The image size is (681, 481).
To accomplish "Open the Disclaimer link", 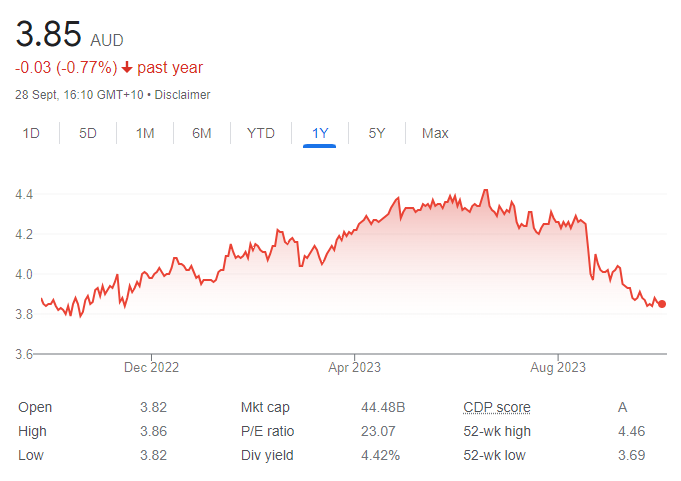I will [182, 95].
